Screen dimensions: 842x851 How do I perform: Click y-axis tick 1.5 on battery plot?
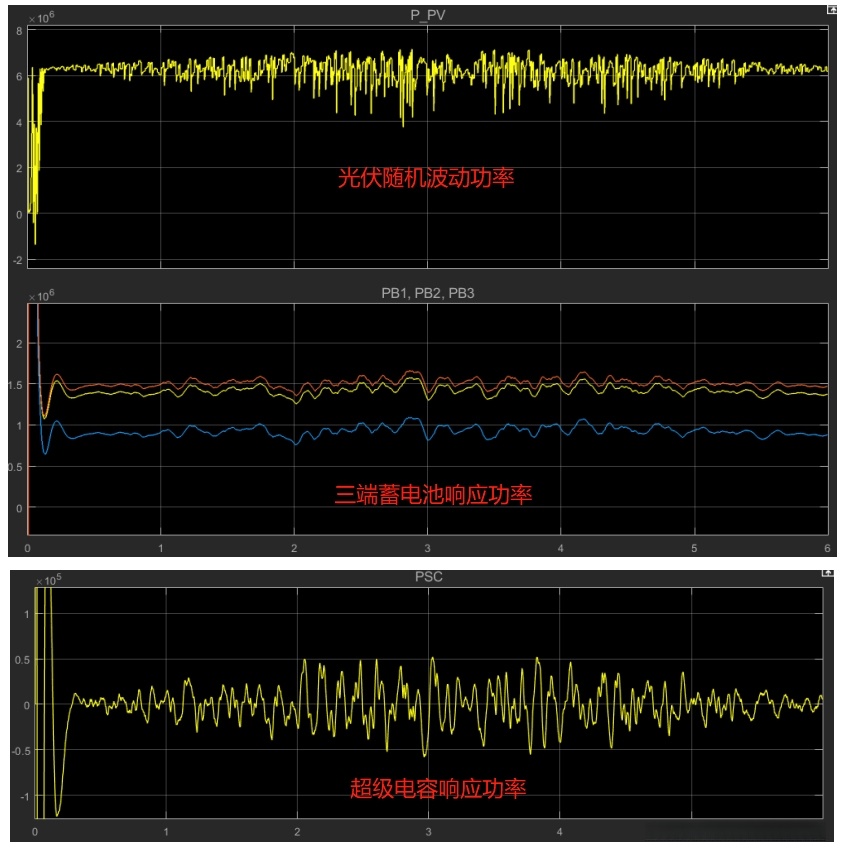(x=15, y=385)
